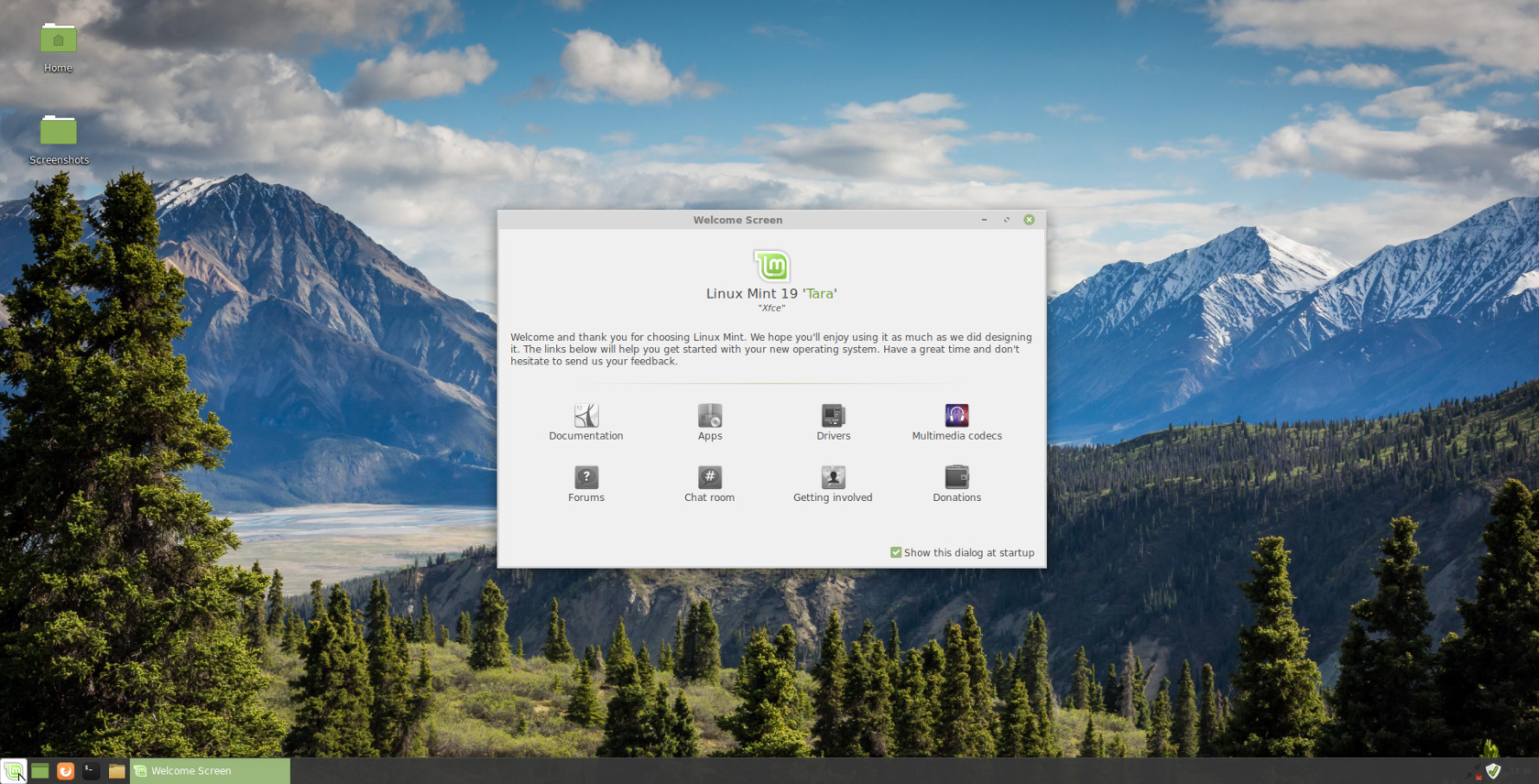Select Welcome Screen in the taskbar
The image size is (1539, 784).
211,771
